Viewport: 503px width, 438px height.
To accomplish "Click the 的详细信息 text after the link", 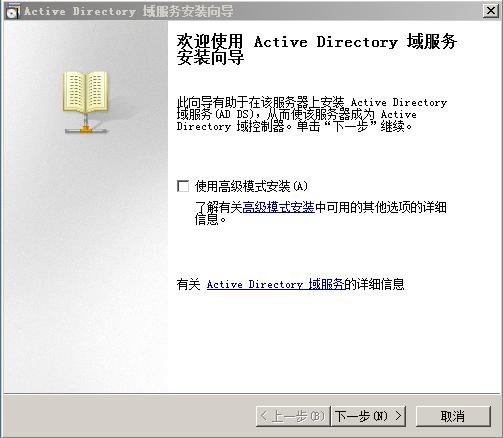I will click(374, 284).
